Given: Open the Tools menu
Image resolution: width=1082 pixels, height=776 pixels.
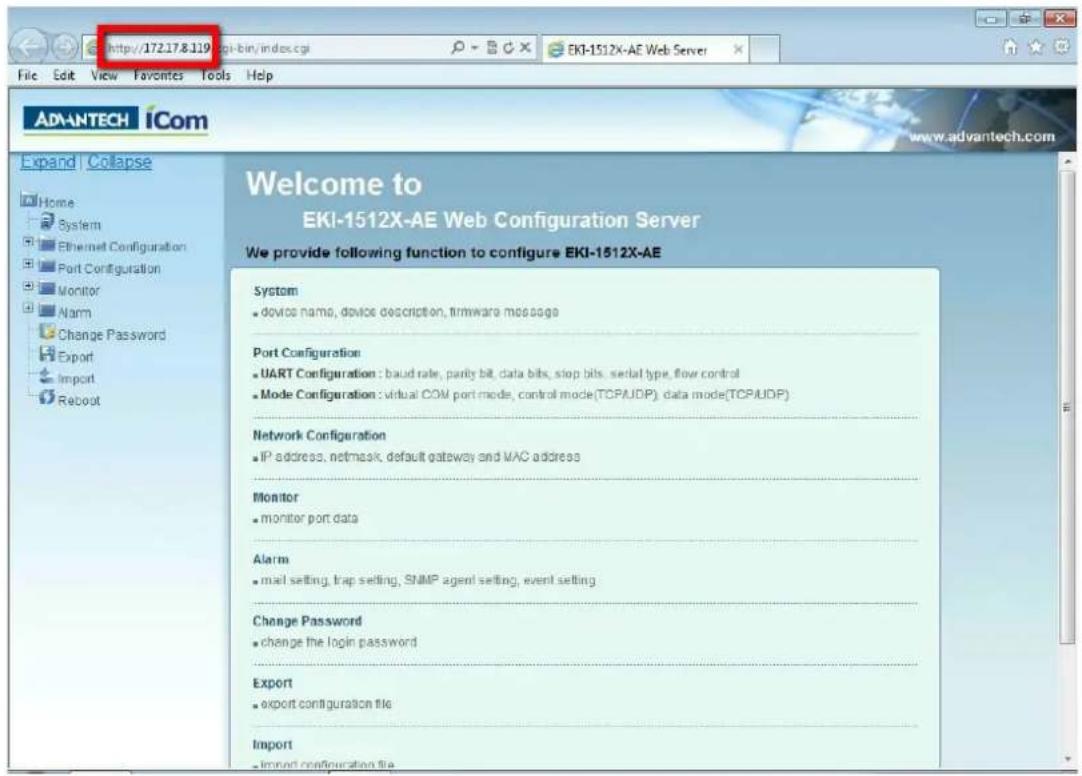Looking at the screenshot, I should point(215,75).
